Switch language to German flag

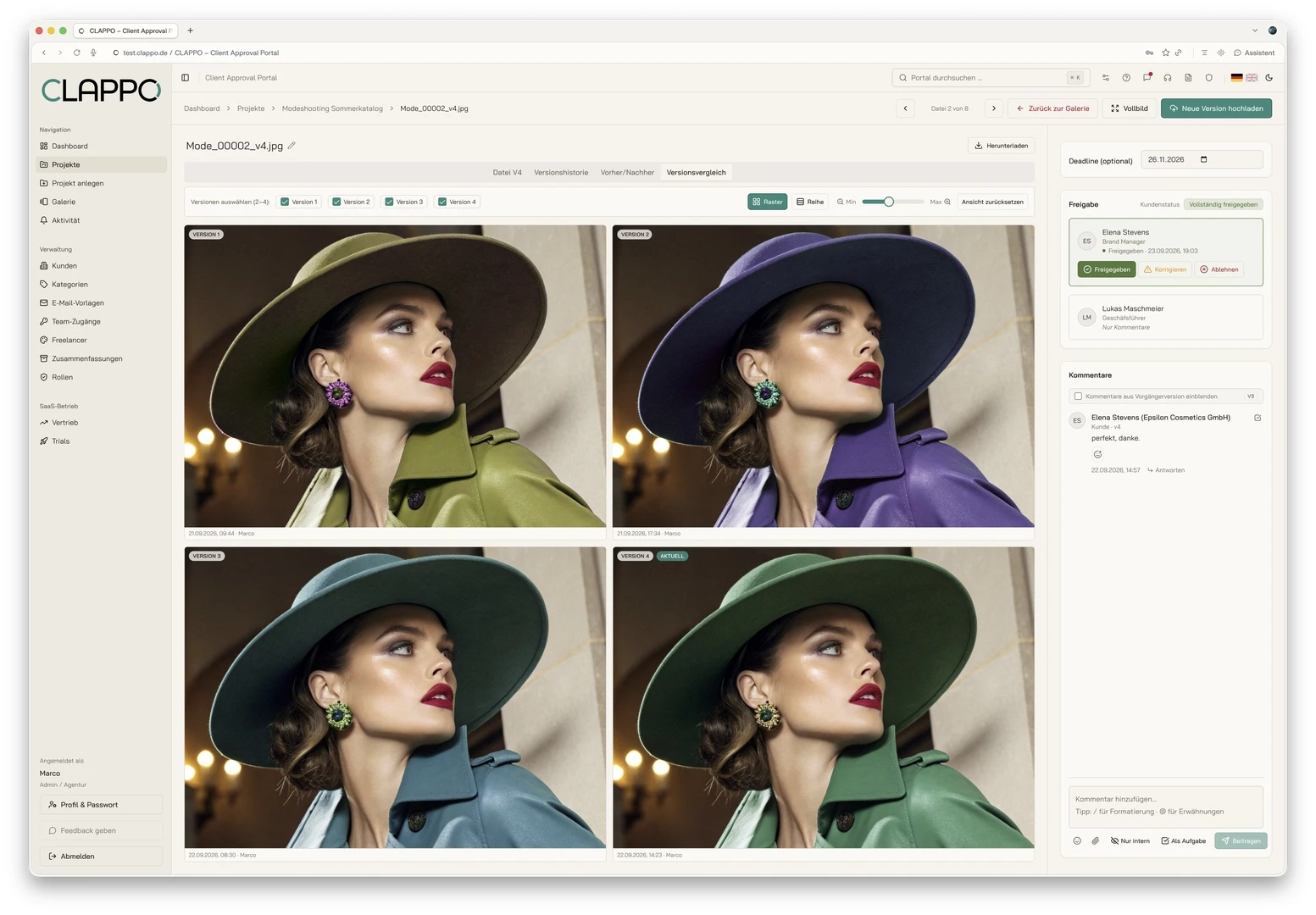tap(1237, 78)
